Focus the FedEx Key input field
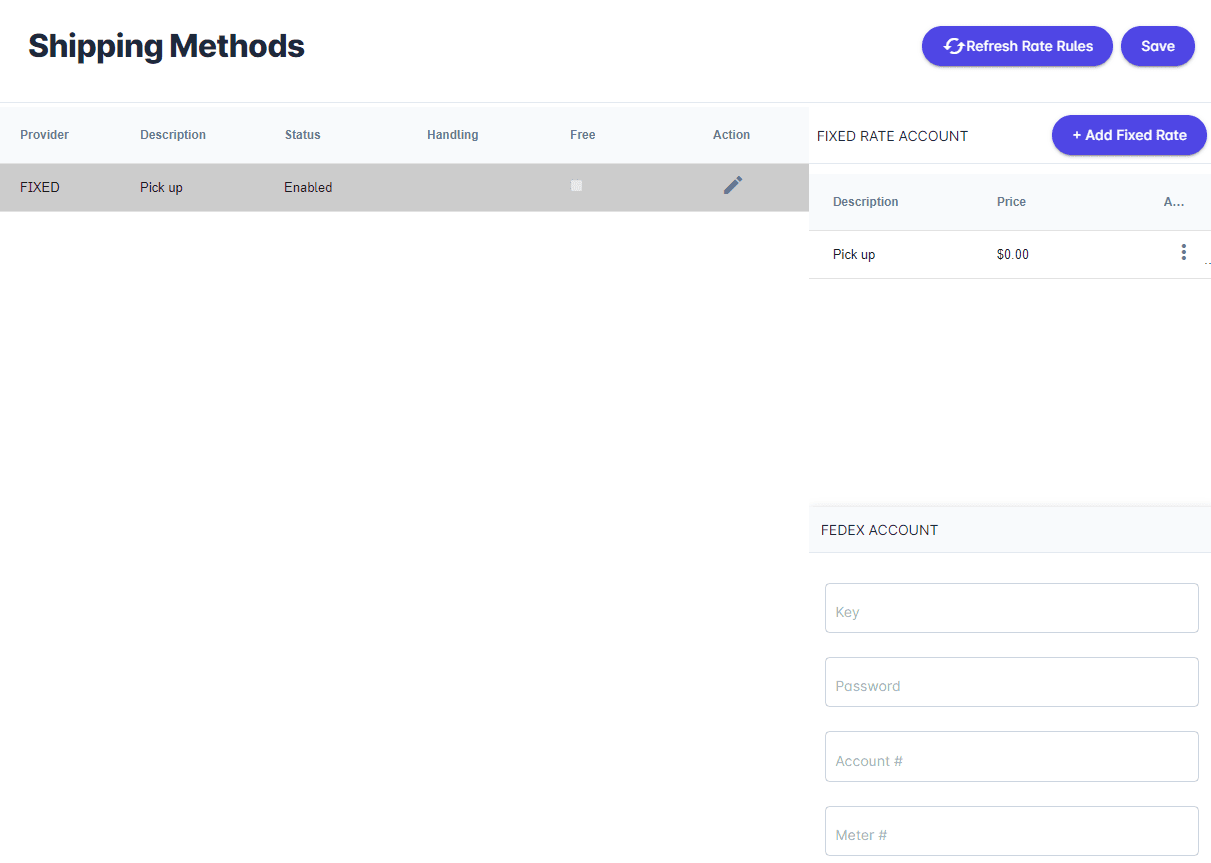The image size is (1211, 863). click(1011, 609)
